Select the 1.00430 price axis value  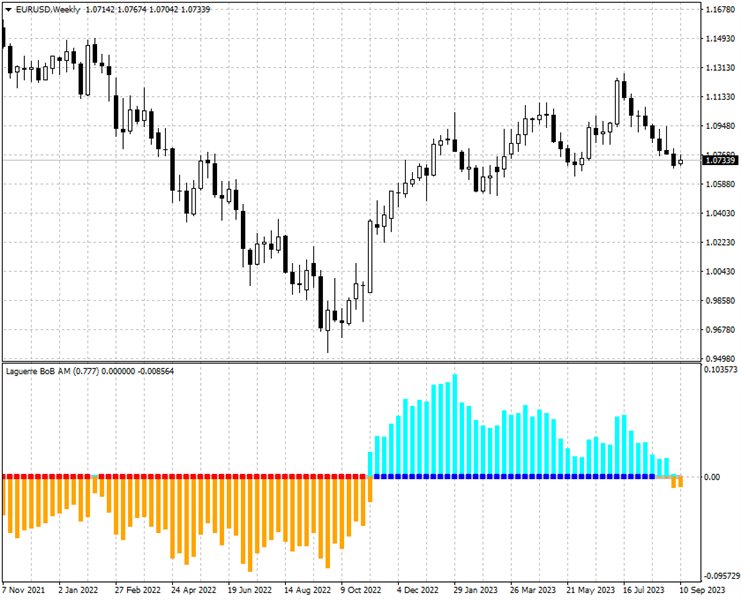point(721,271)
